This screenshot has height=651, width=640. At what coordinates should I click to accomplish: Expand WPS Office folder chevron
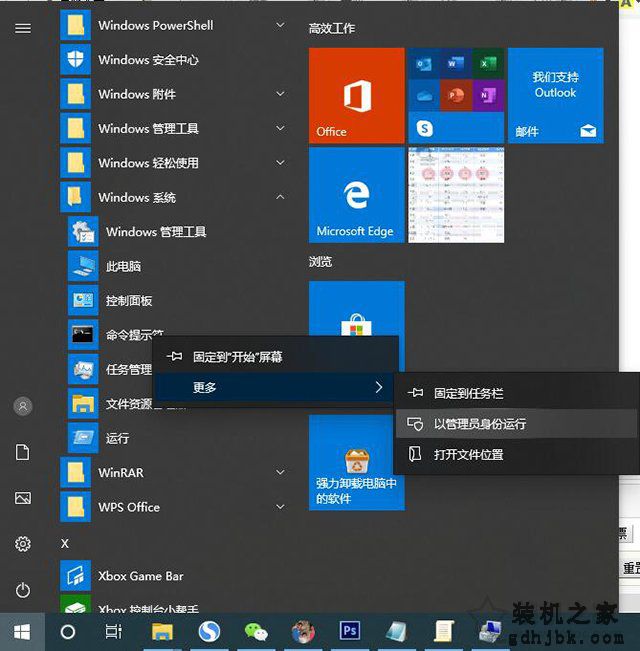pyautogui.click(x=281, y=507)
